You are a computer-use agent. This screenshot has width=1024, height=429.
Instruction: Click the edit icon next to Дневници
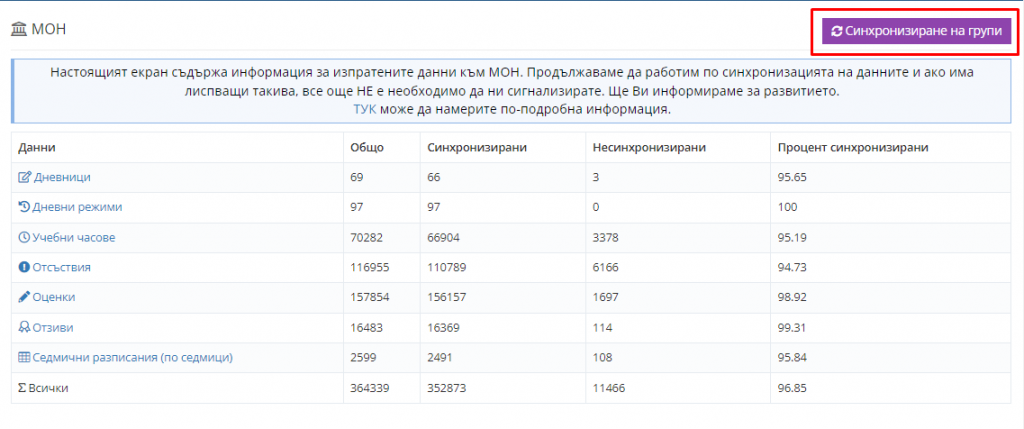pos(25,177)
